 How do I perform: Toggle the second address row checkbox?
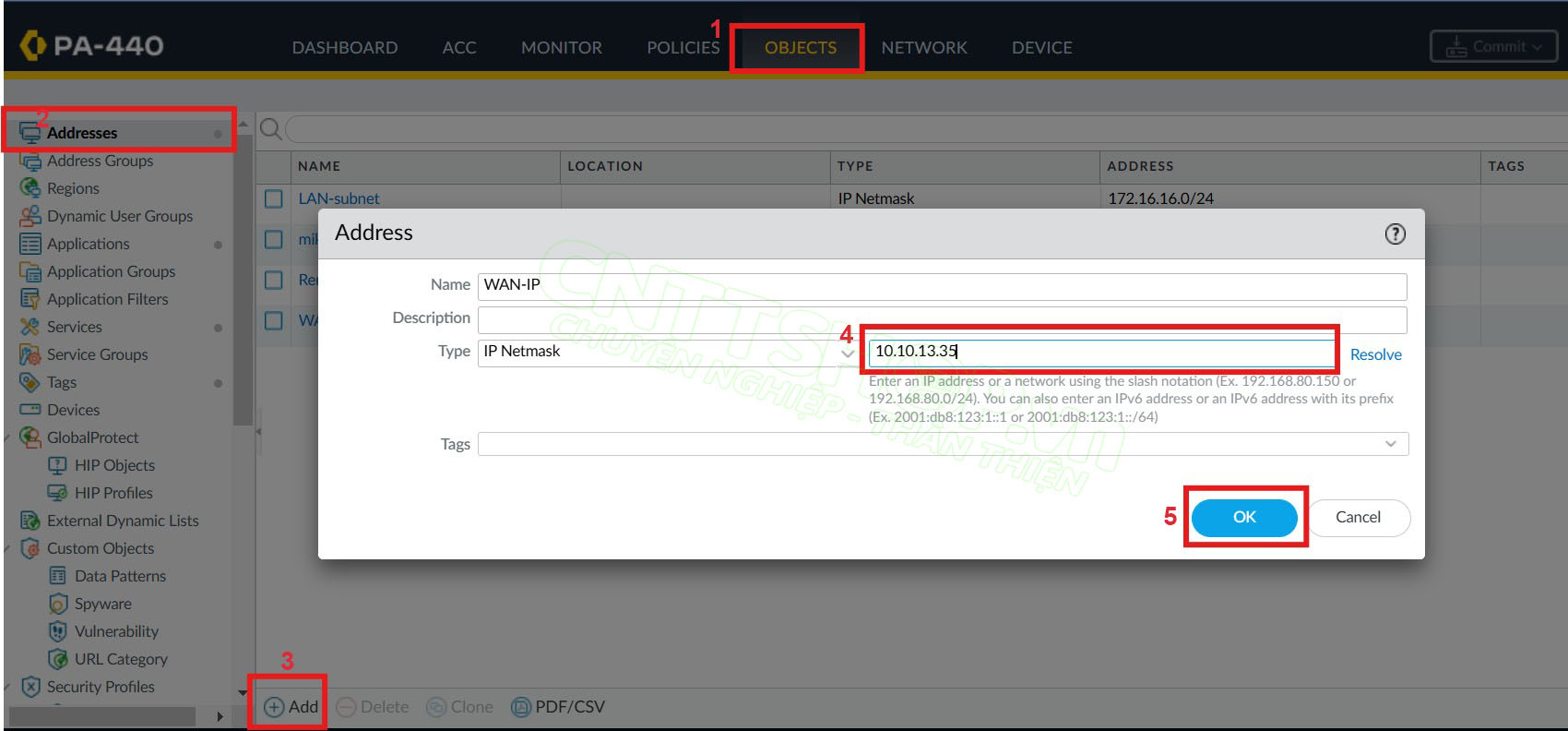pos(274,239)
